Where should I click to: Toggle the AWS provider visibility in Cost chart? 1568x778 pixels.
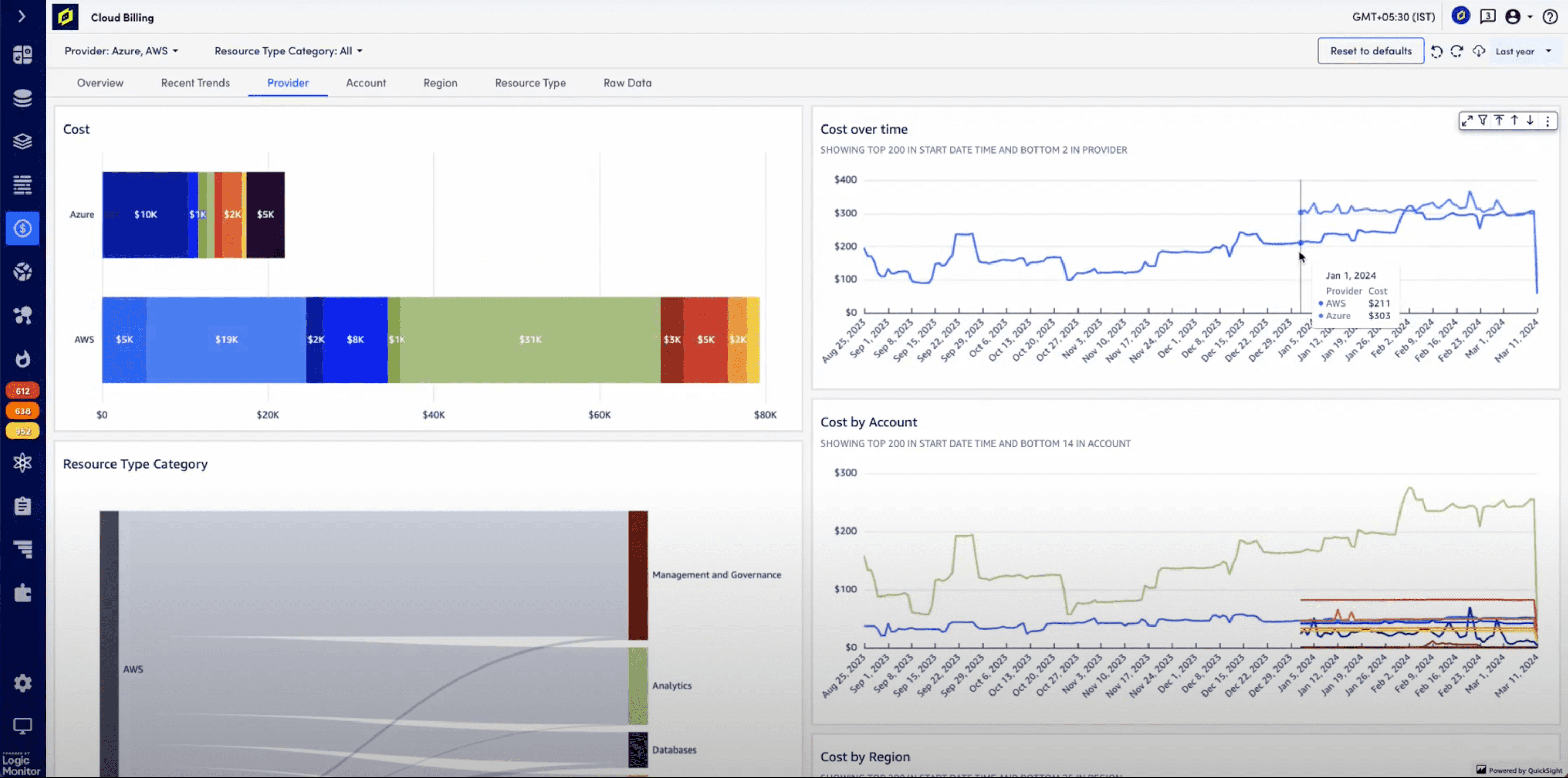[84, 339]
